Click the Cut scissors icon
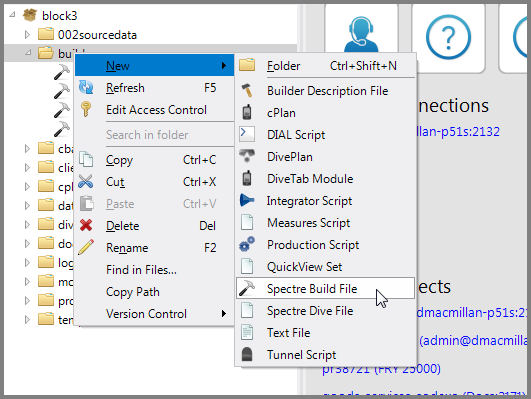 (x=86, y=182)
